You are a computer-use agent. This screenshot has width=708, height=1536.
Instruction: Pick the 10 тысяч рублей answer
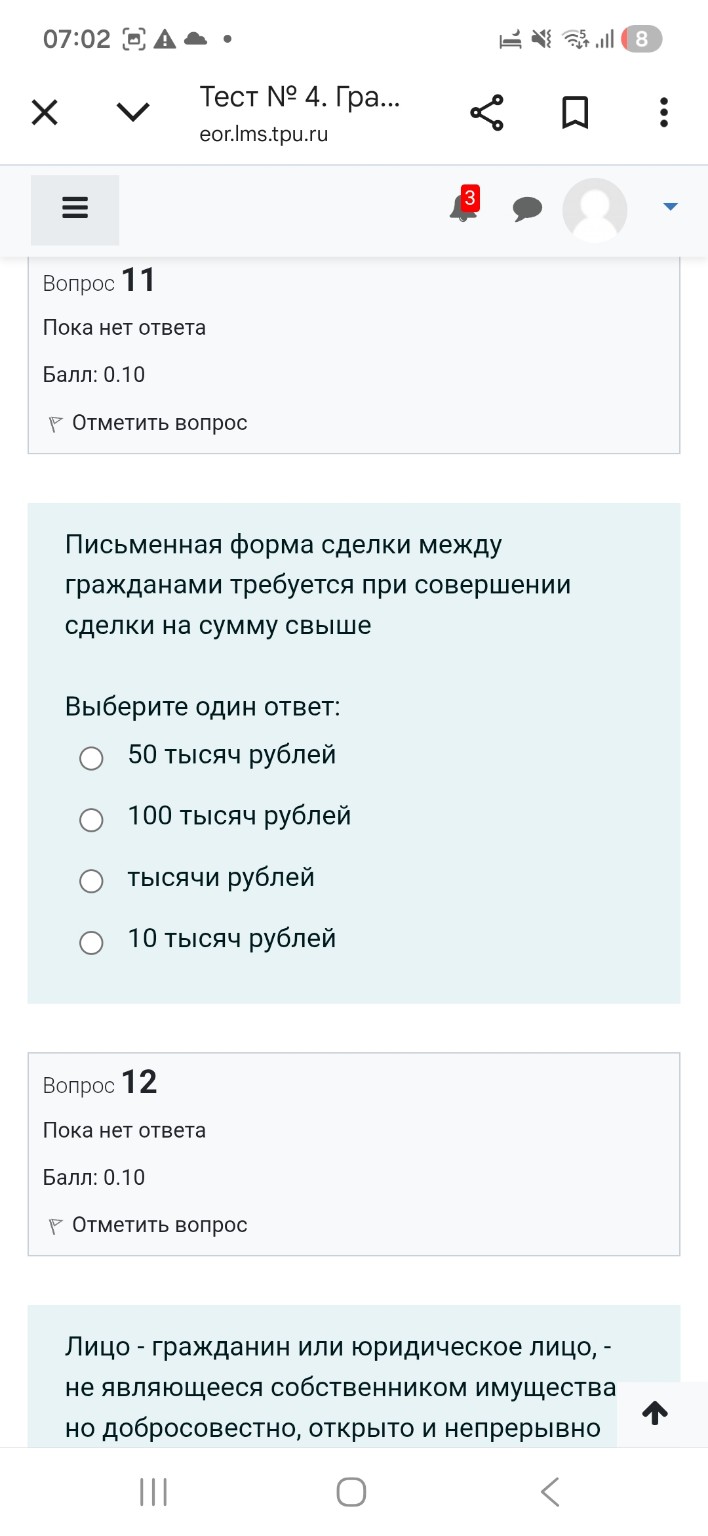pos(91,942)
